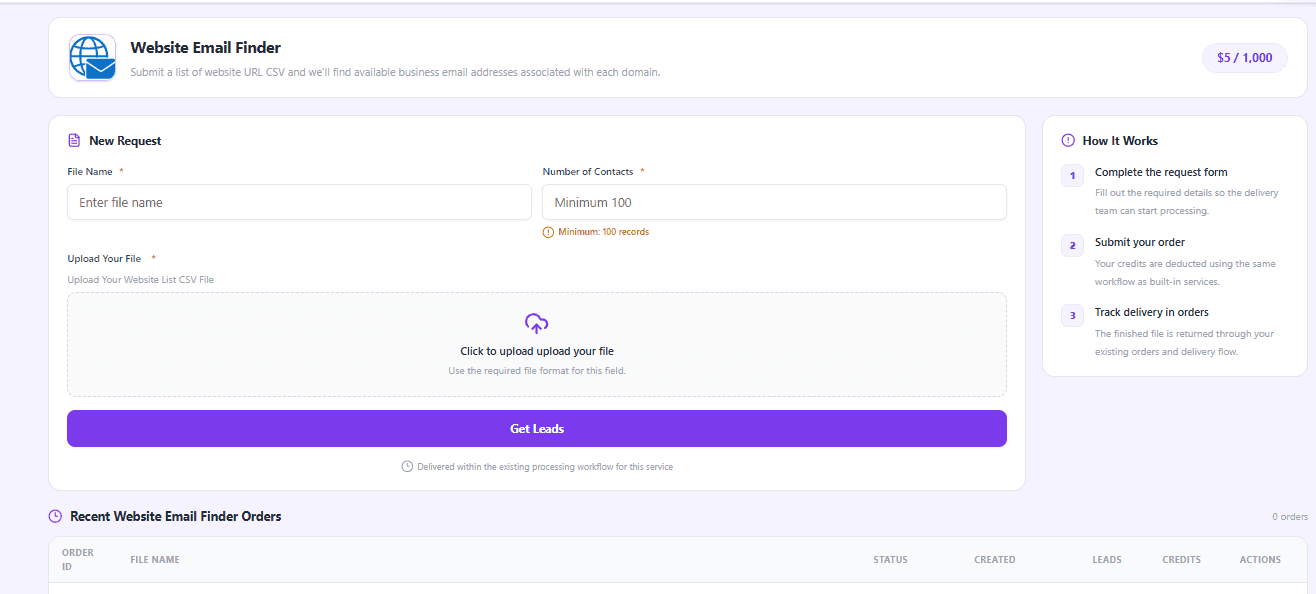Click the New Request document icon
The width and height of the screenshot is (1316, 594).
coord(74,141)
